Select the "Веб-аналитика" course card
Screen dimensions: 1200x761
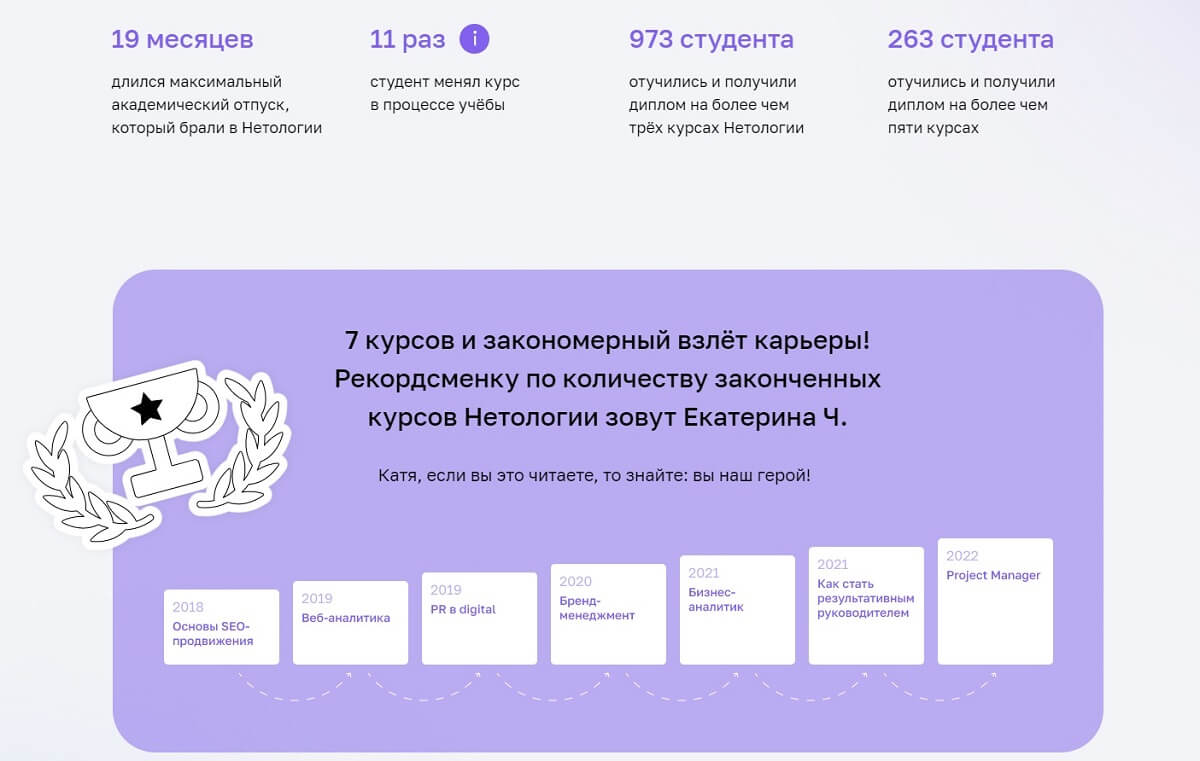tap(350, 620)
